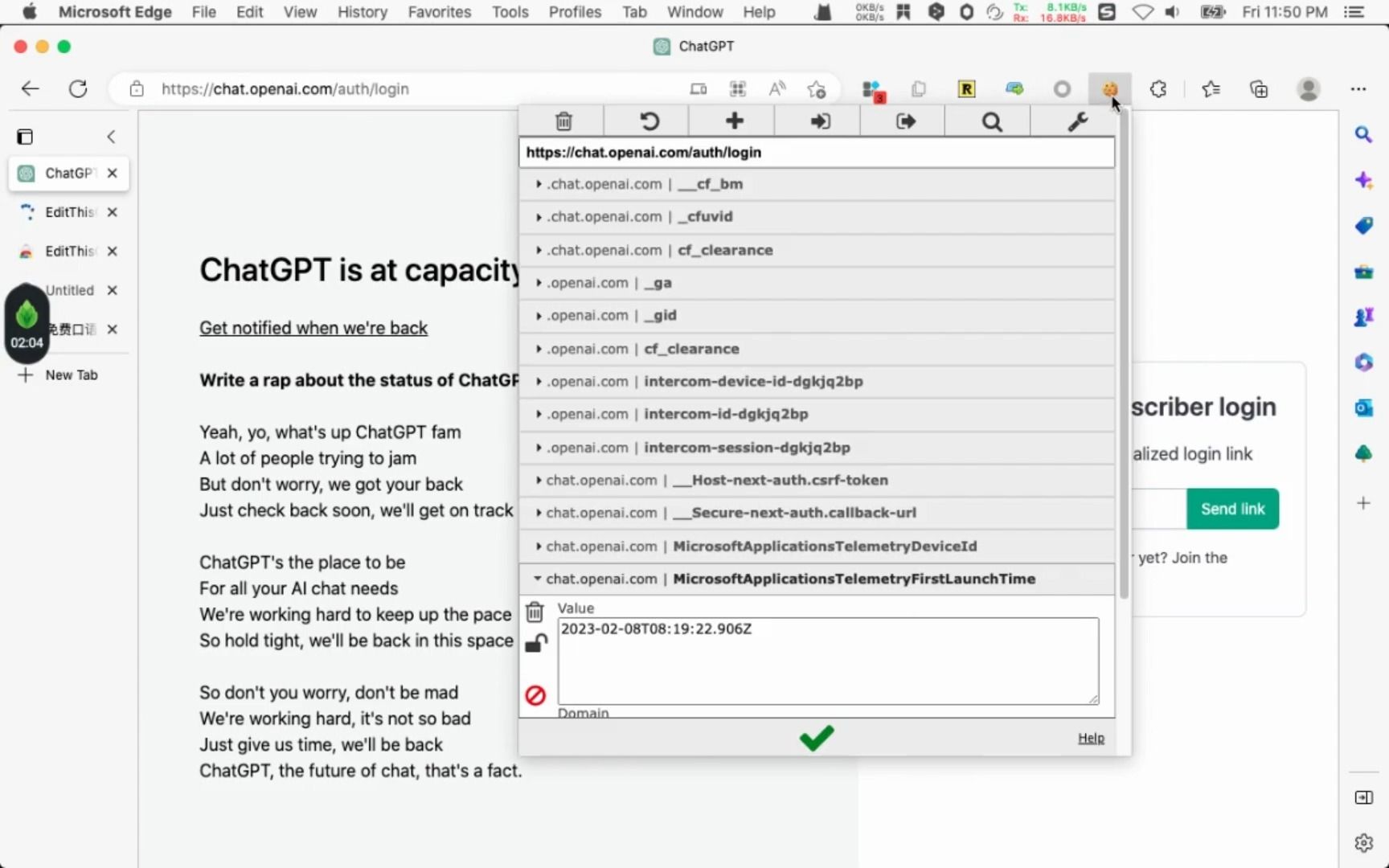Add a new cookie with plus icon
The width and height of the screenshot is (1389, 868).
pos(734,121)
